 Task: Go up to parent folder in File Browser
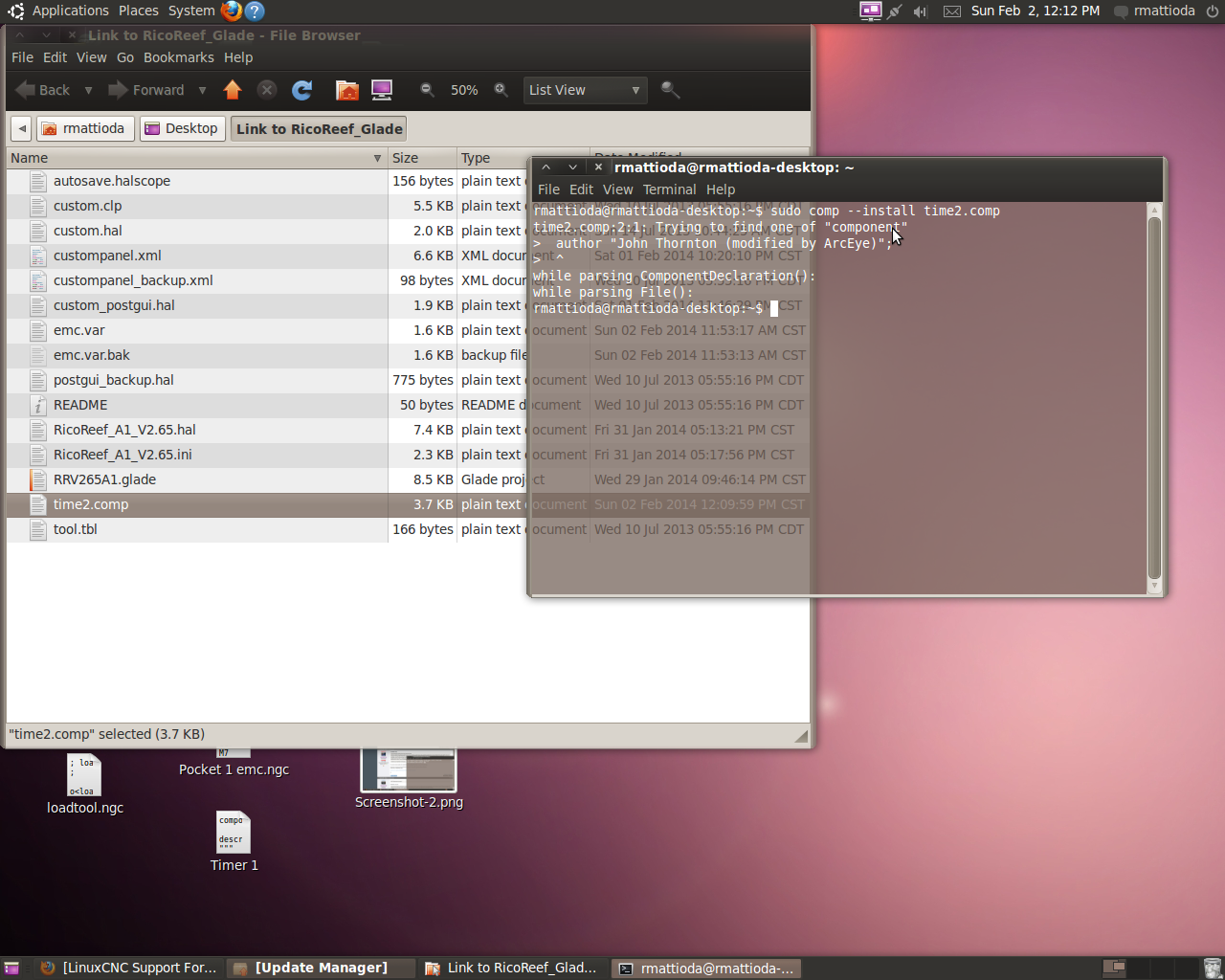(233, 90)
